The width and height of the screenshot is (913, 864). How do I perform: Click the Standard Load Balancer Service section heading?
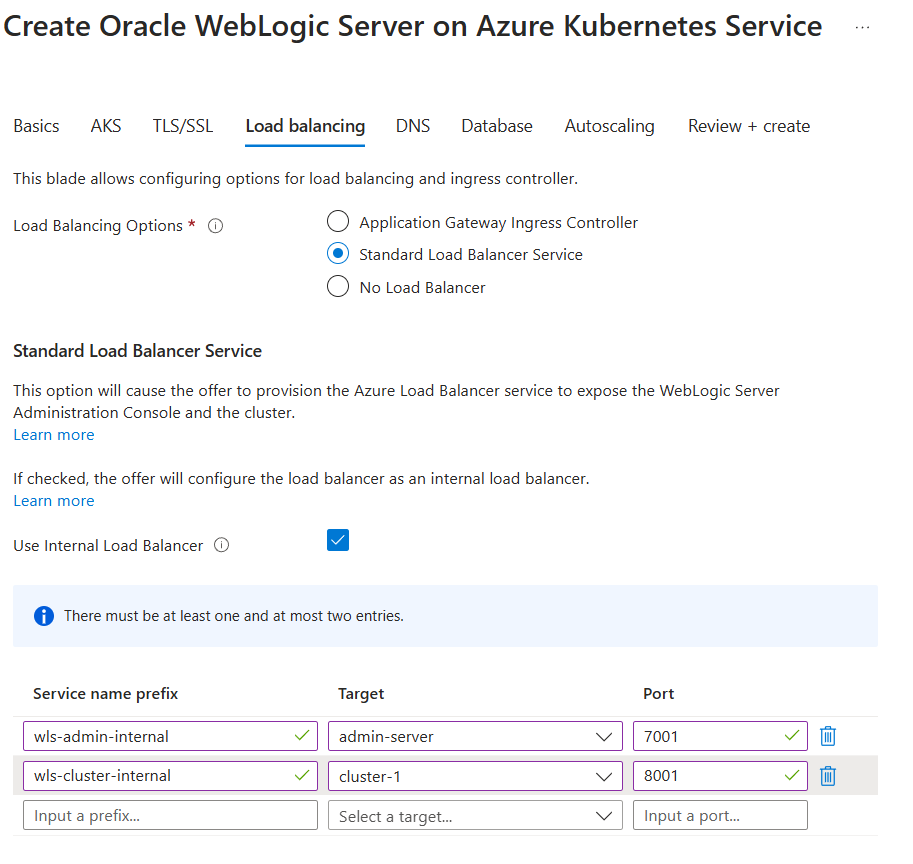click(137, 351)
